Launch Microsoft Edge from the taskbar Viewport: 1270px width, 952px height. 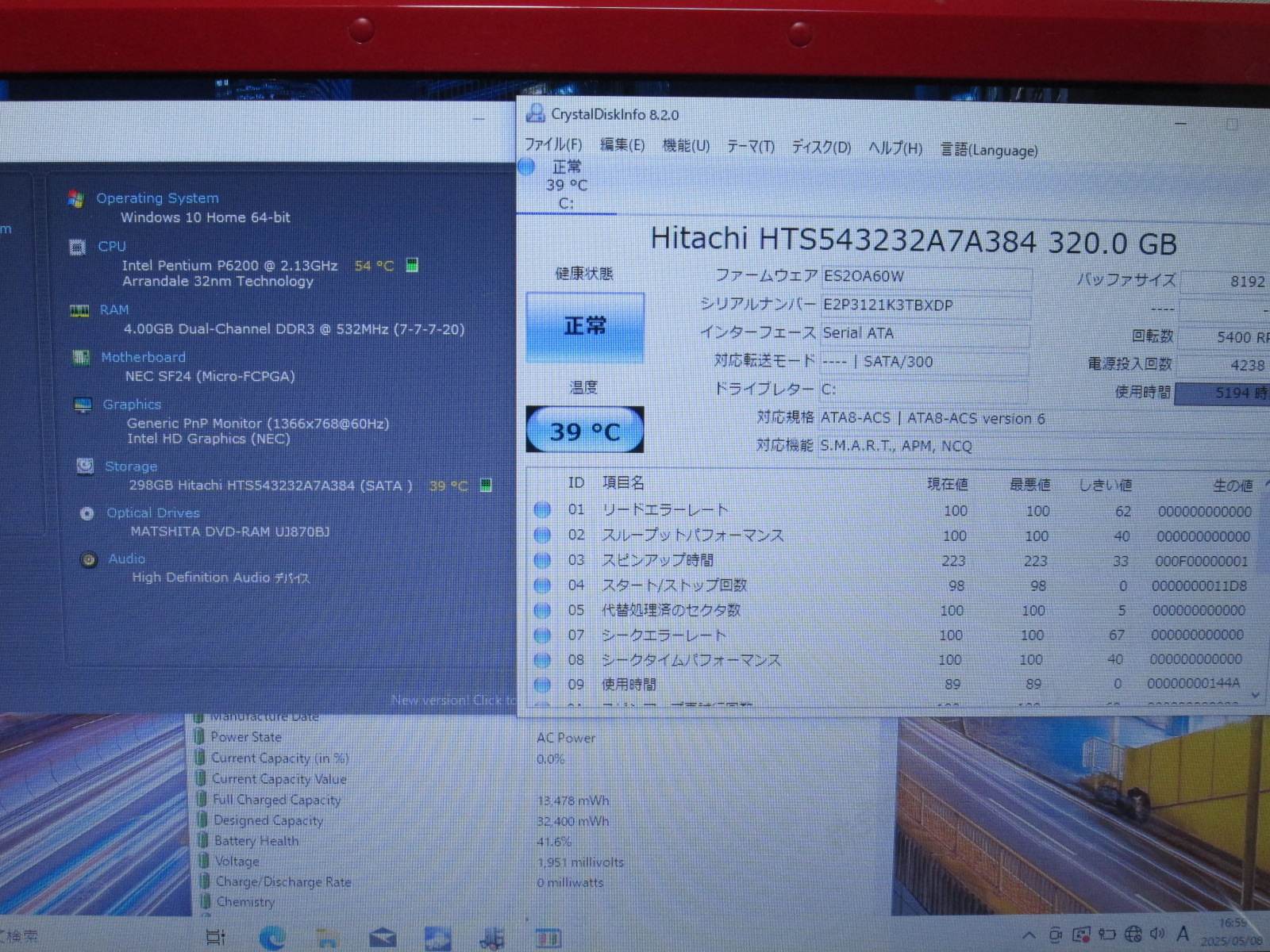click(272, 939)
